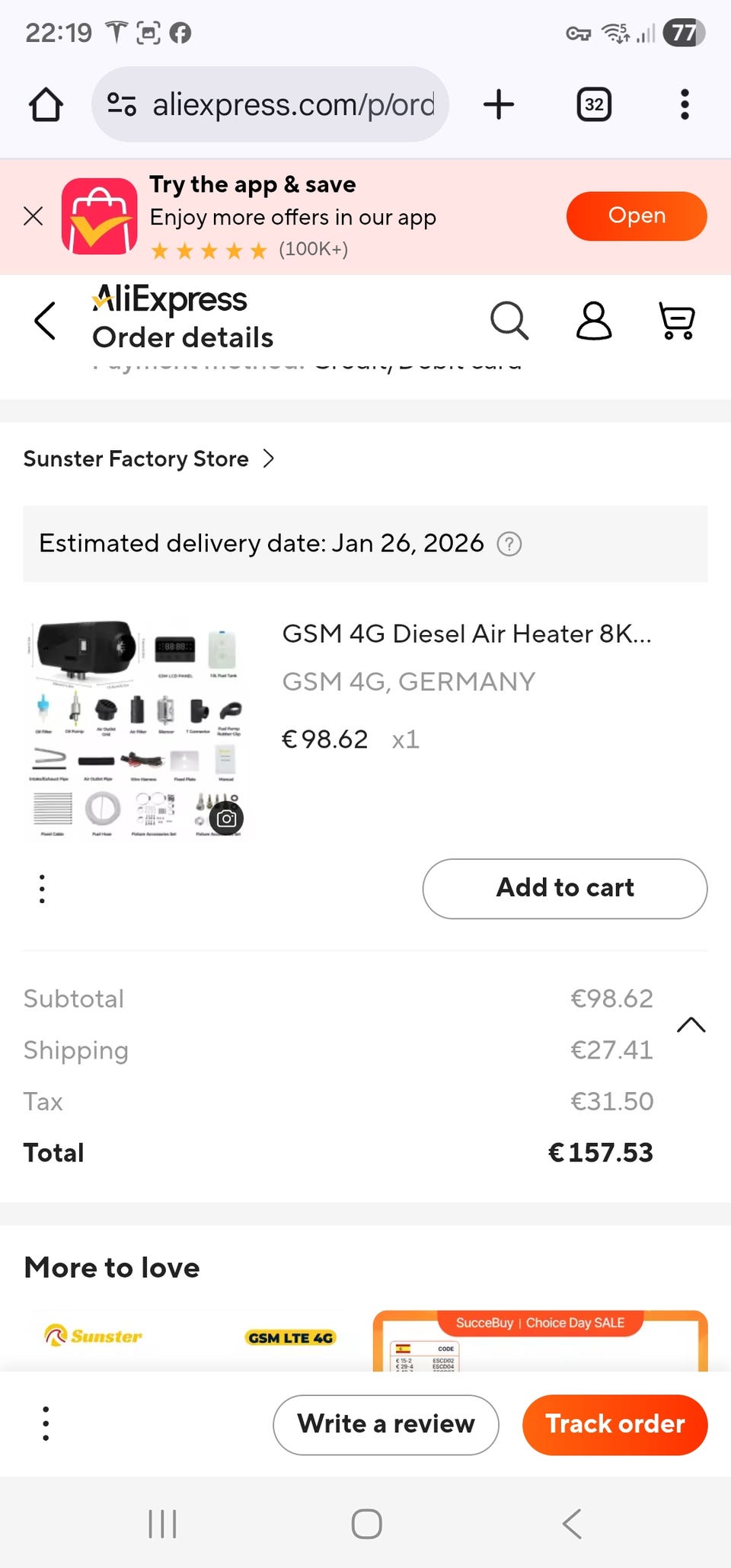Open more options below product image

click(42, 889)
